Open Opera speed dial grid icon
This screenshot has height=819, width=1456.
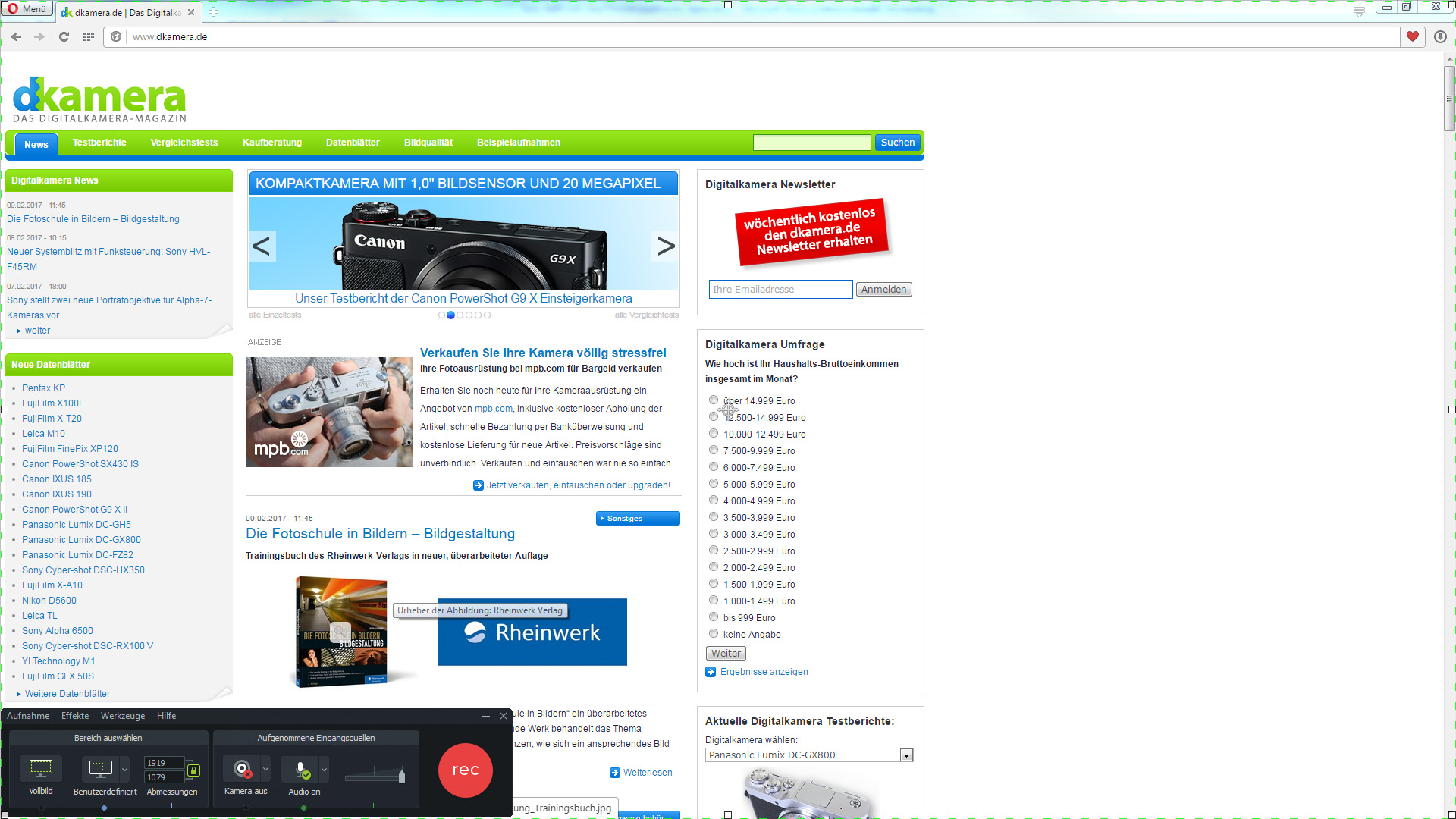89,36
